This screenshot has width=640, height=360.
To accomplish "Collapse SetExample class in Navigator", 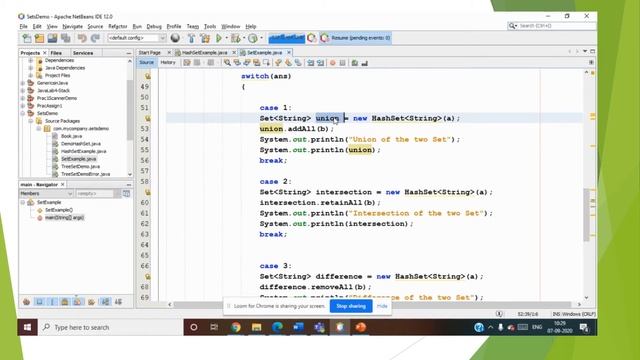I will tap(23, 202).
